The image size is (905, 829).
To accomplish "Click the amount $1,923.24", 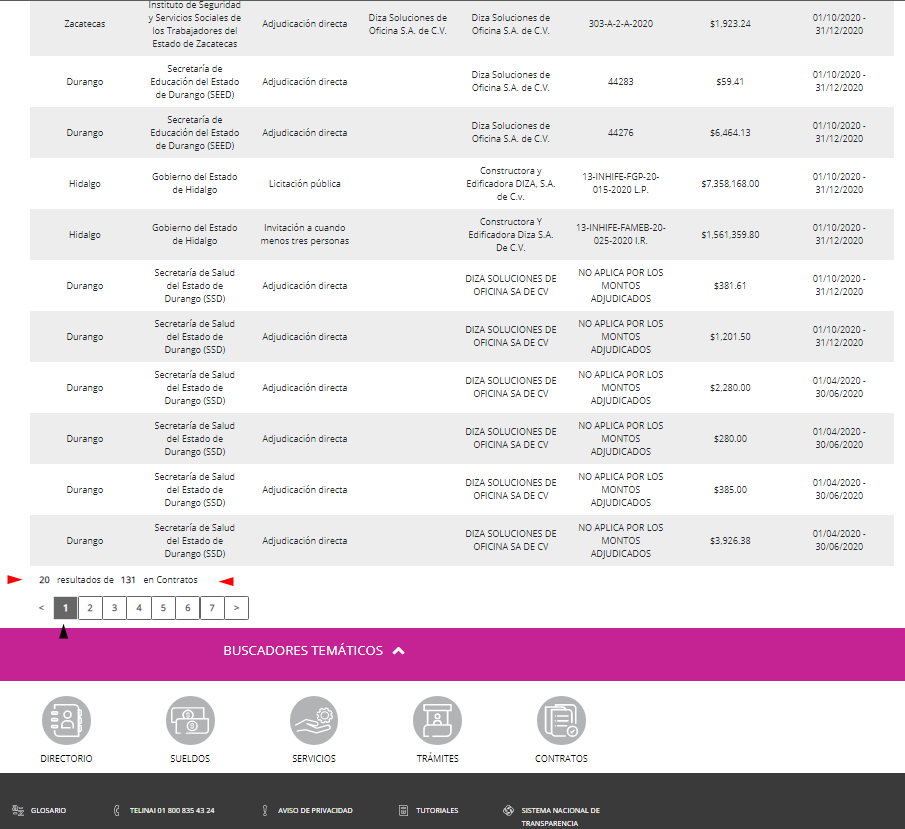I will pyautogui.click(x=730, y=24).
